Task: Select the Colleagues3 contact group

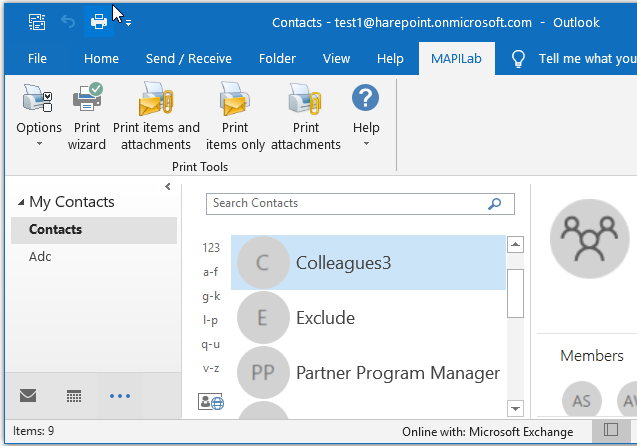Action: click(368, 262)
